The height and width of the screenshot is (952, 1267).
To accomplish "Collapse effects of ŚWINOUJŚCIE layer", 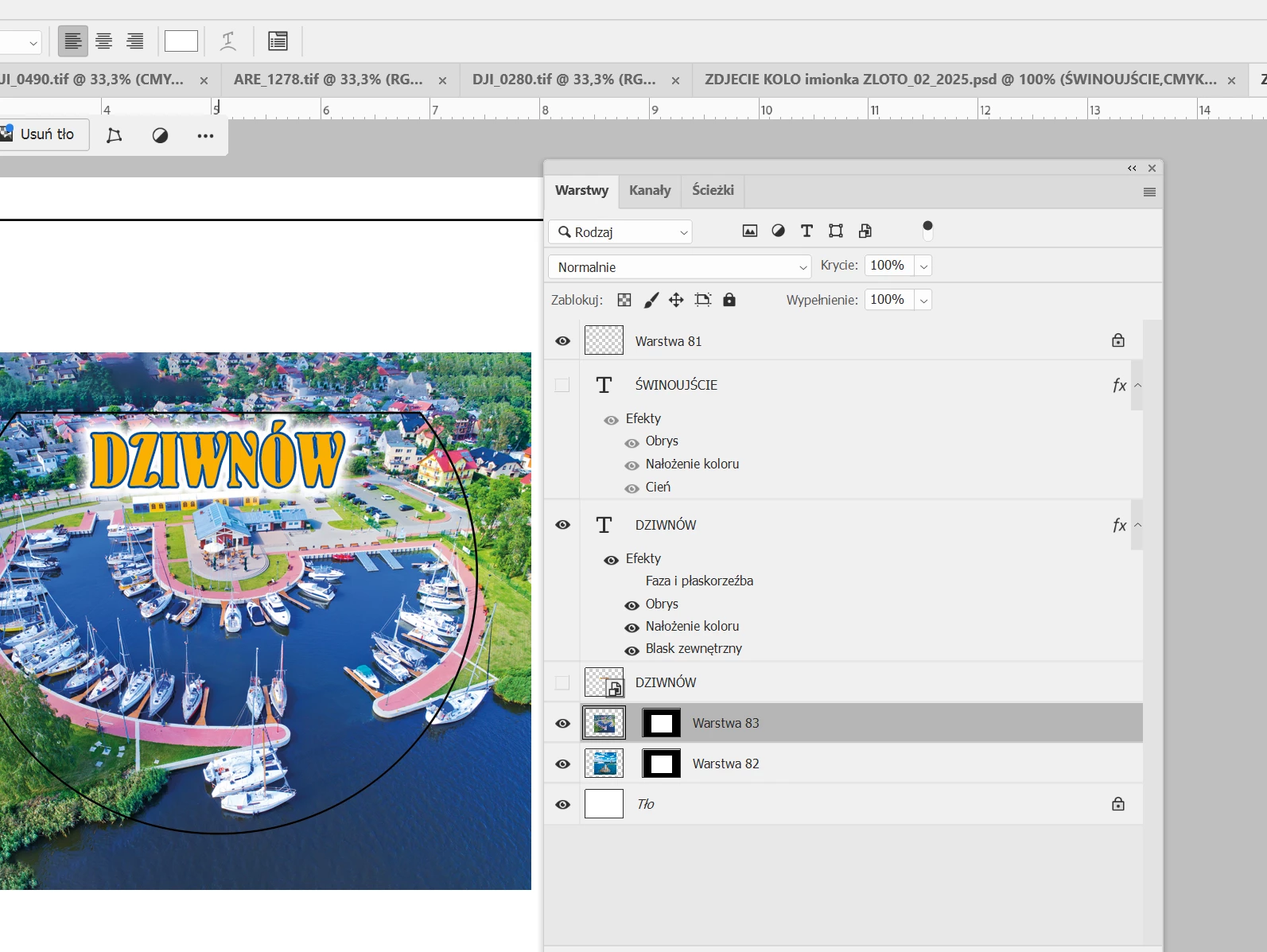I will [x=1137, y=386].
